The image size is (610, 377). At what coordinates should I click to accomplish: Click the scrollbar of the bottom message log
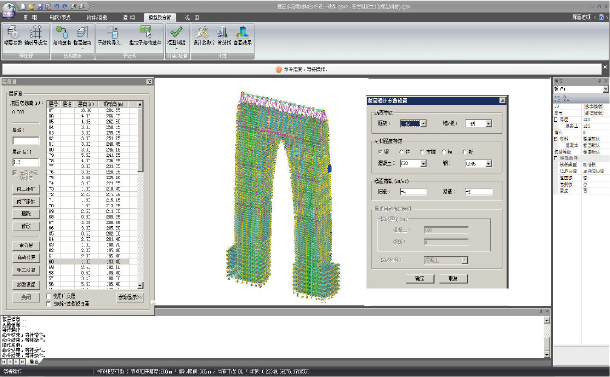547,337
